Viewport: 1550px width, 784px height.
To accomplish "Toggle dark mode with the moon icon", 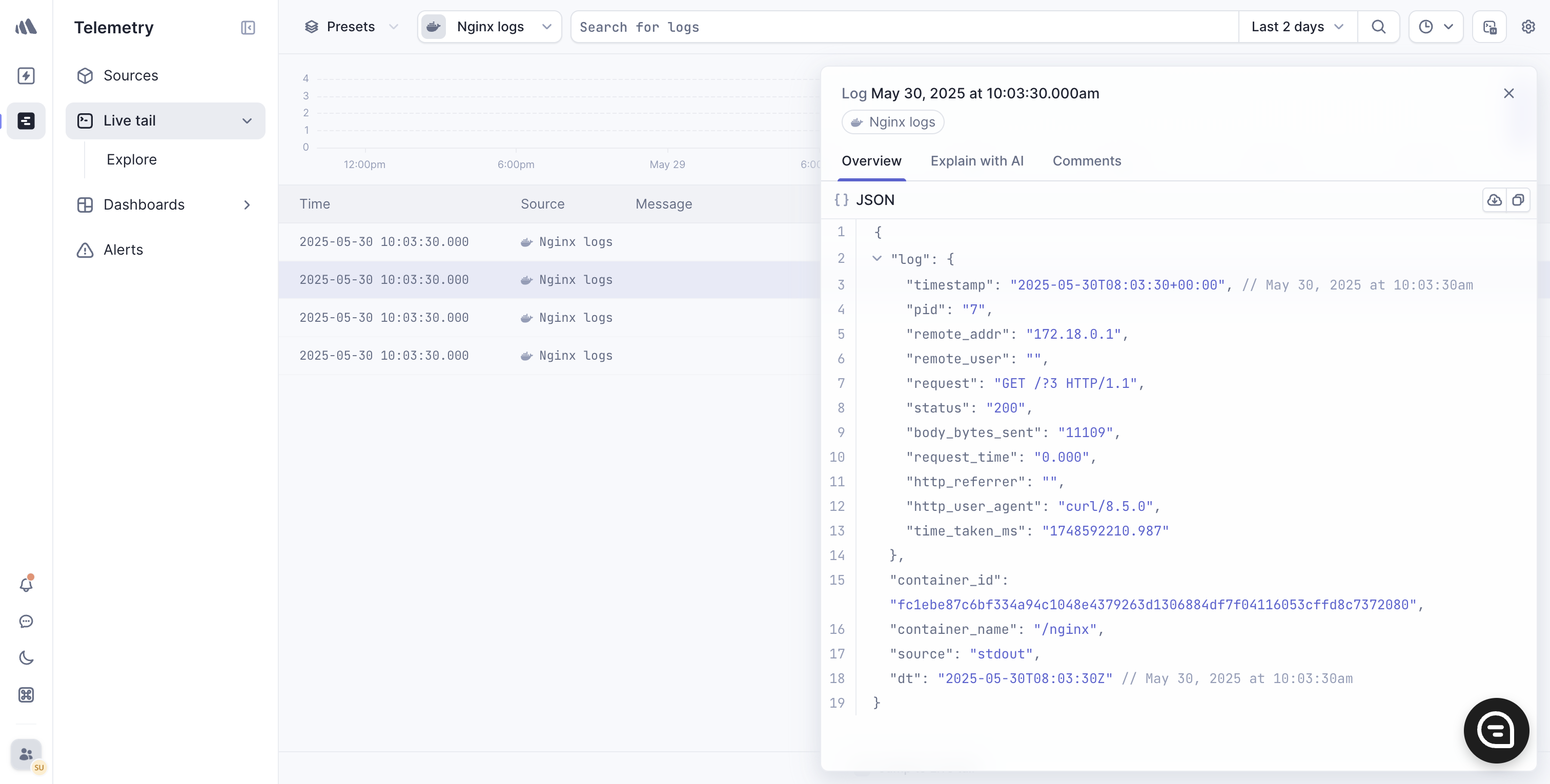I will (x=26, y=657).
